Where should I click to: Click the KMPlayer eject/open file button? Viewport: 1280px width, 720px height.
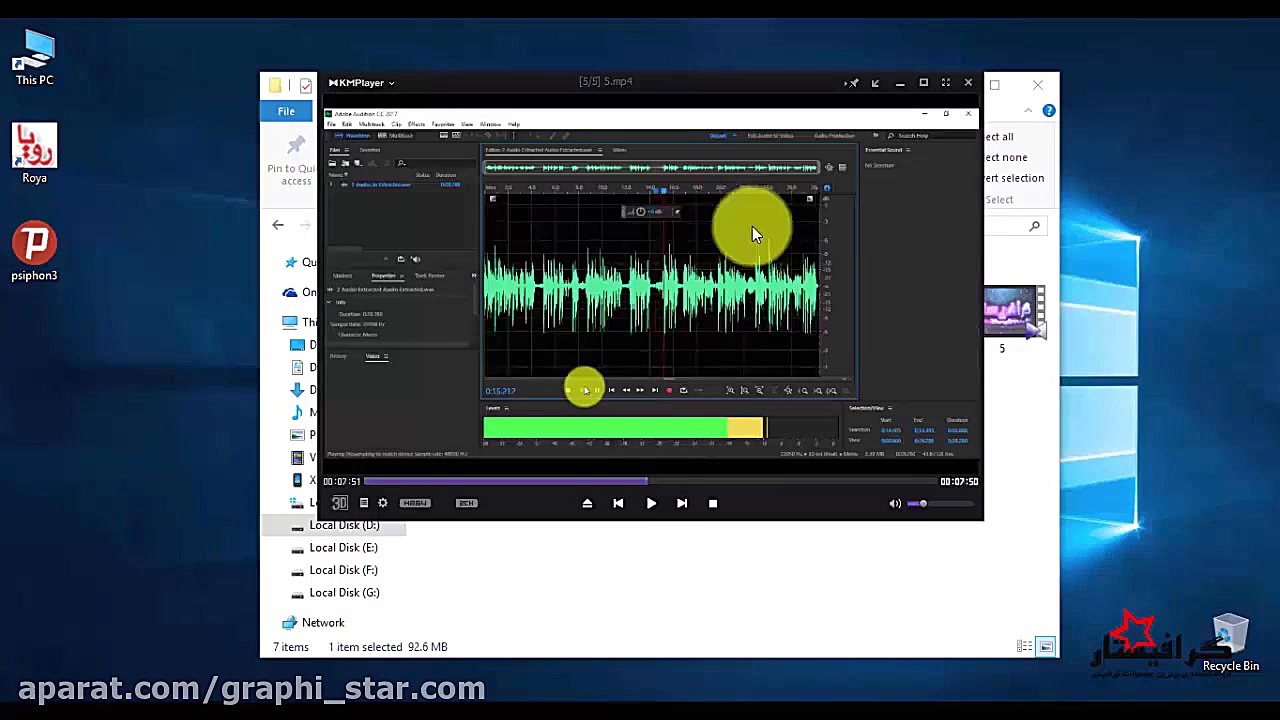pyautogui.click(x=587, y=503)
